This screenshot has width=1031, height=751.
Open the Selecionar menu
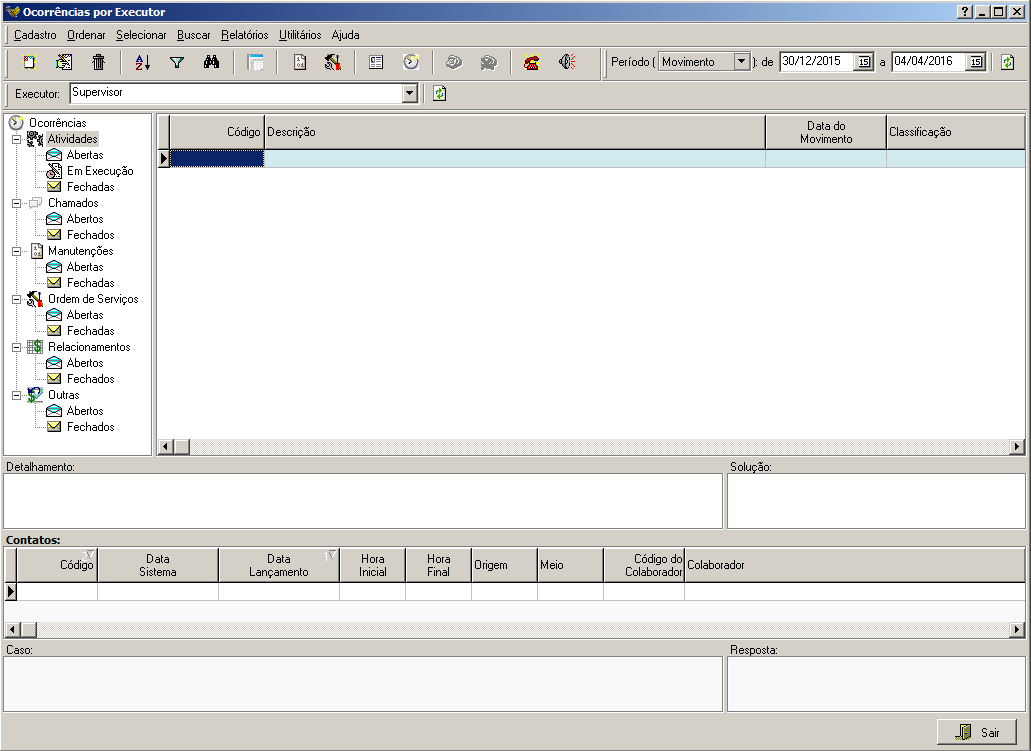coord(141,35)
